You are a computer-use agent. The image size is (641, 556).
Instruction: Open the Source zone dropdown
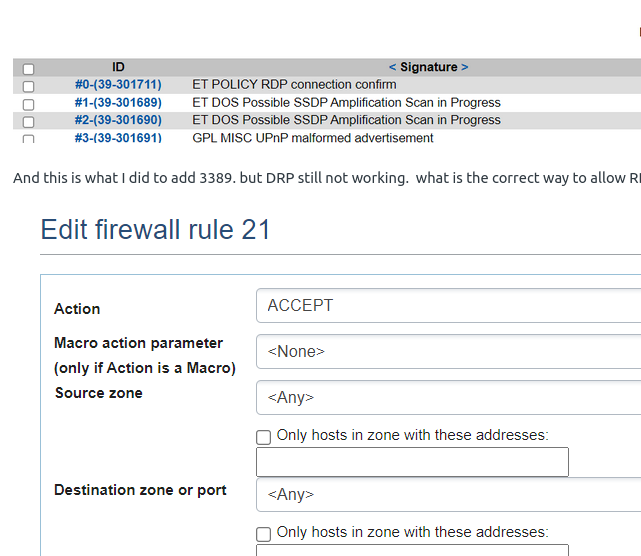point(448,398)
